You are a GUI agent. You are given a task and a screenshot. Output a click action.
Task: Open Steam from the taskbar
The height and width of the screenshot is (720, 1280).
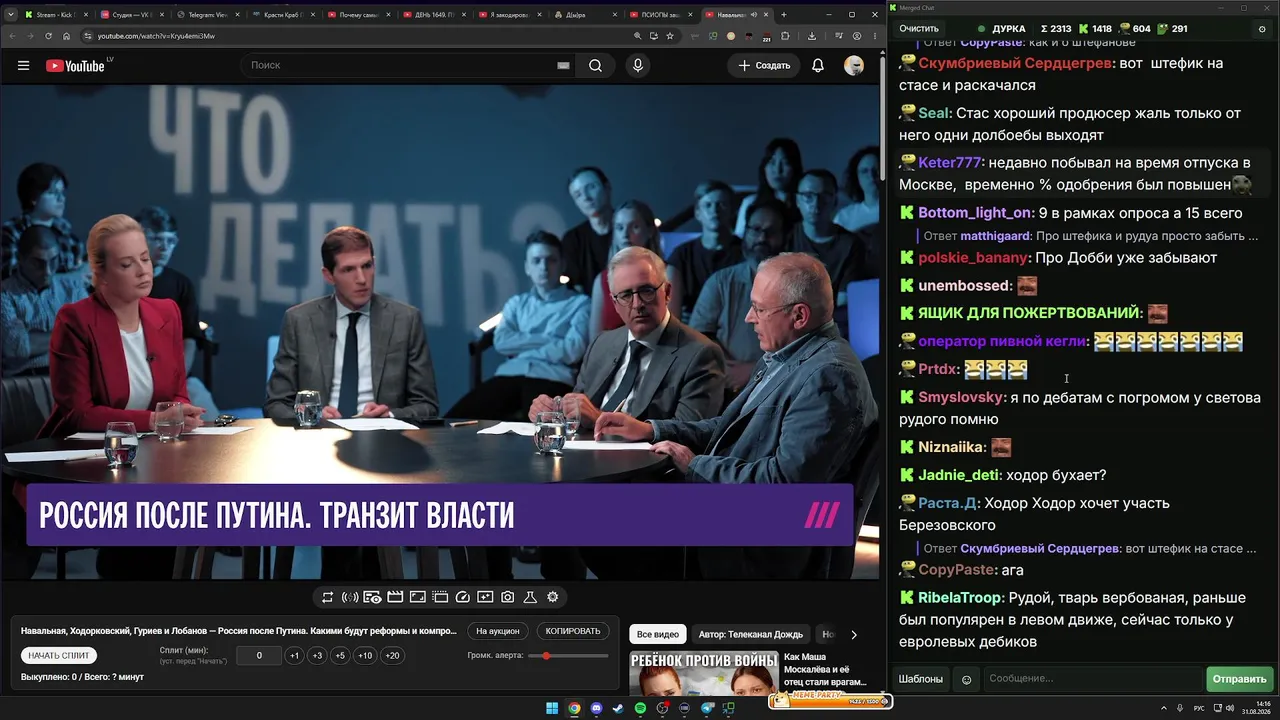point(618,708)
